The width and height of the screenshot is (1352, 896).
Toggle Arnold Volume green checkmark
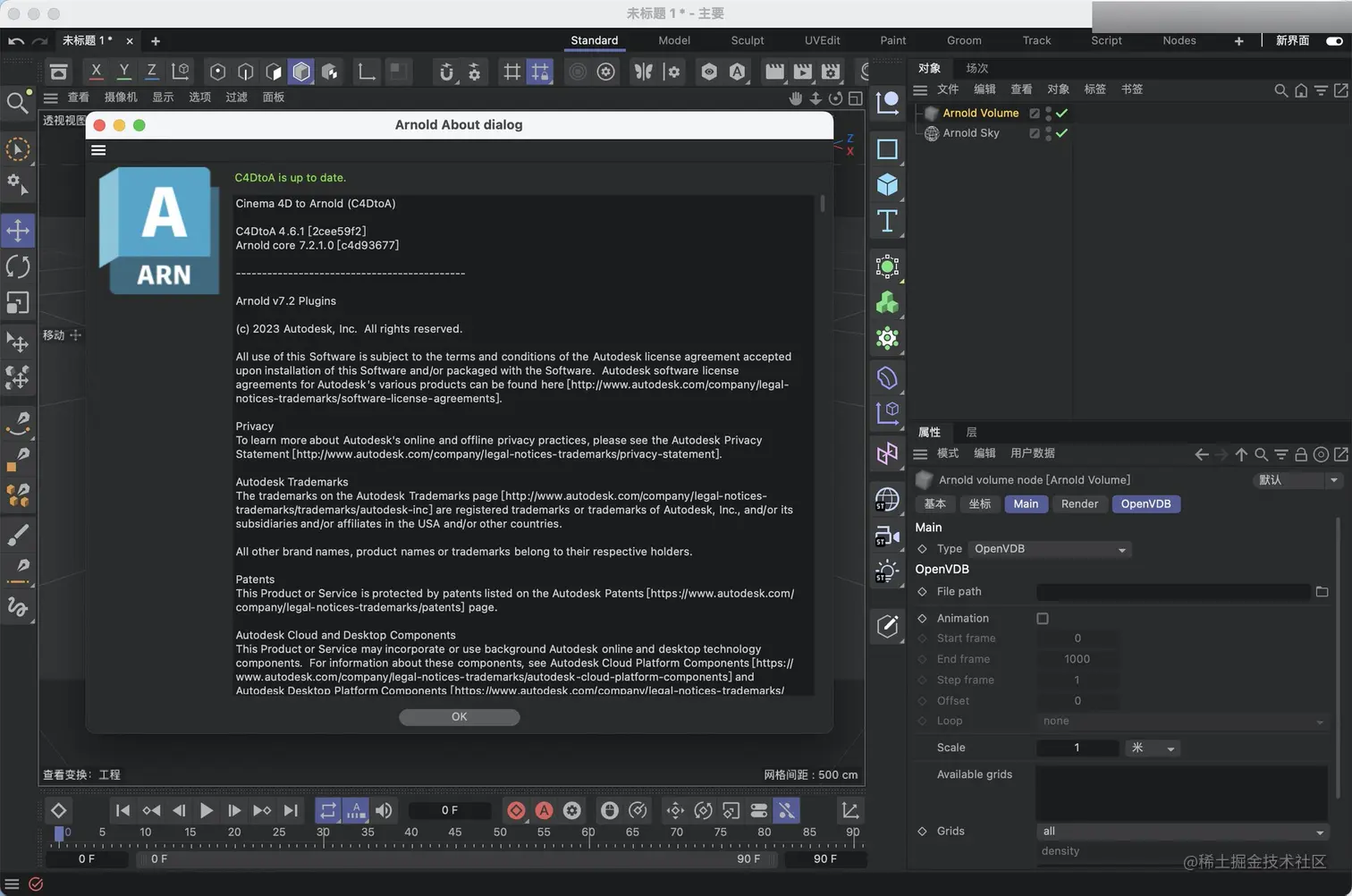[1061, 114]
